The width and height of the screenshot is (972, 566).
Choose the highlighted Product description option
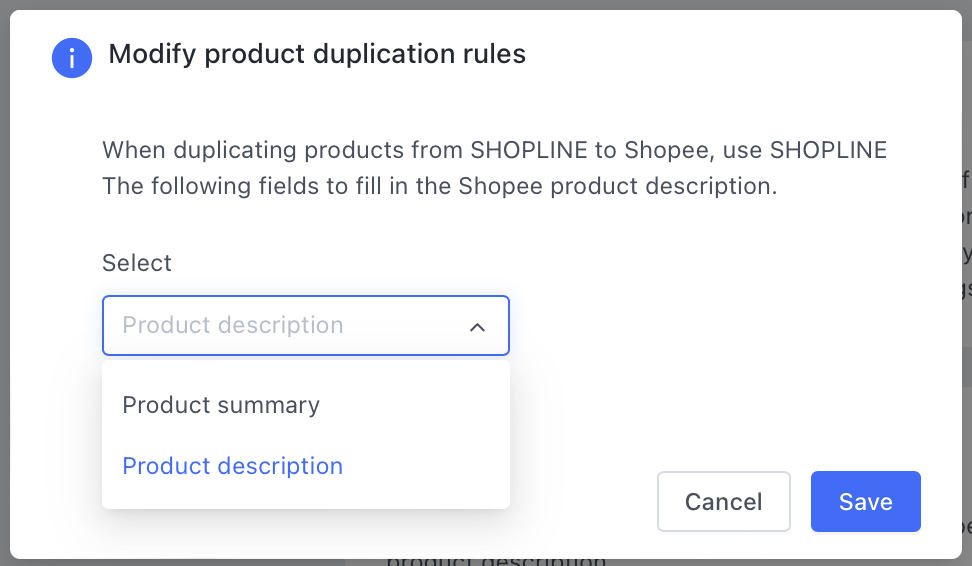tap(232, 466)
